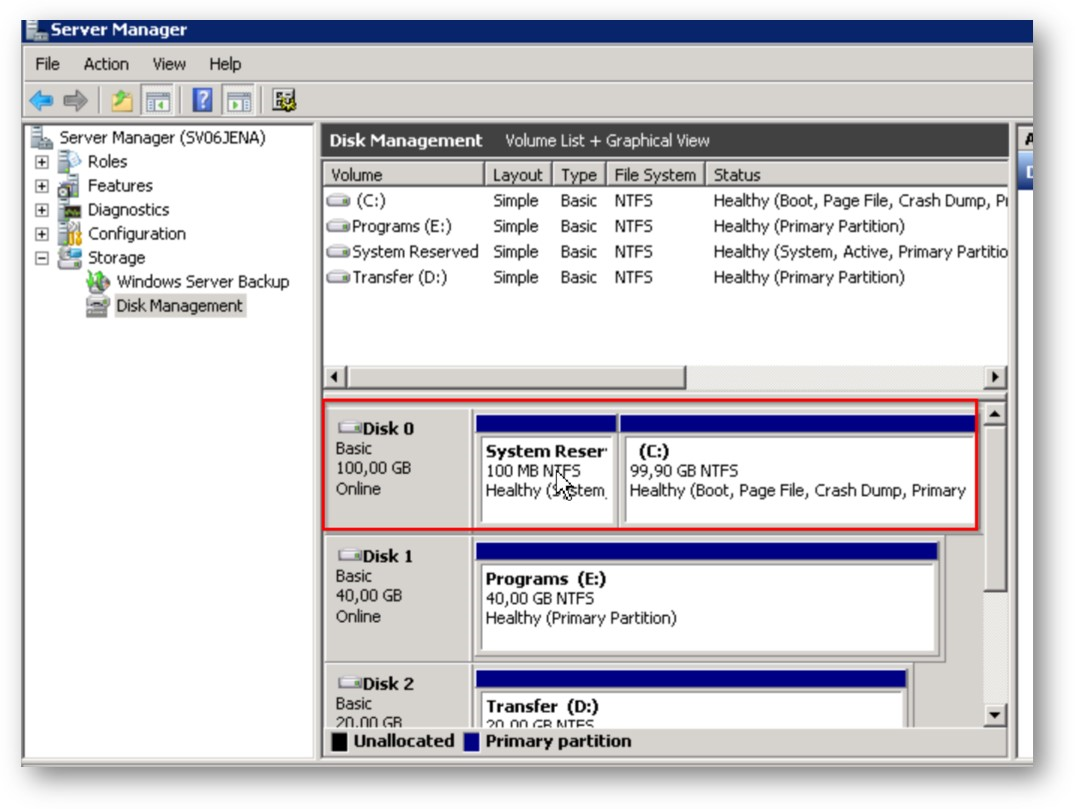1076x810 pixels.
Task: Select the Programs (E:) partition block
Action: pyautogui.click(x=707, y=598)
